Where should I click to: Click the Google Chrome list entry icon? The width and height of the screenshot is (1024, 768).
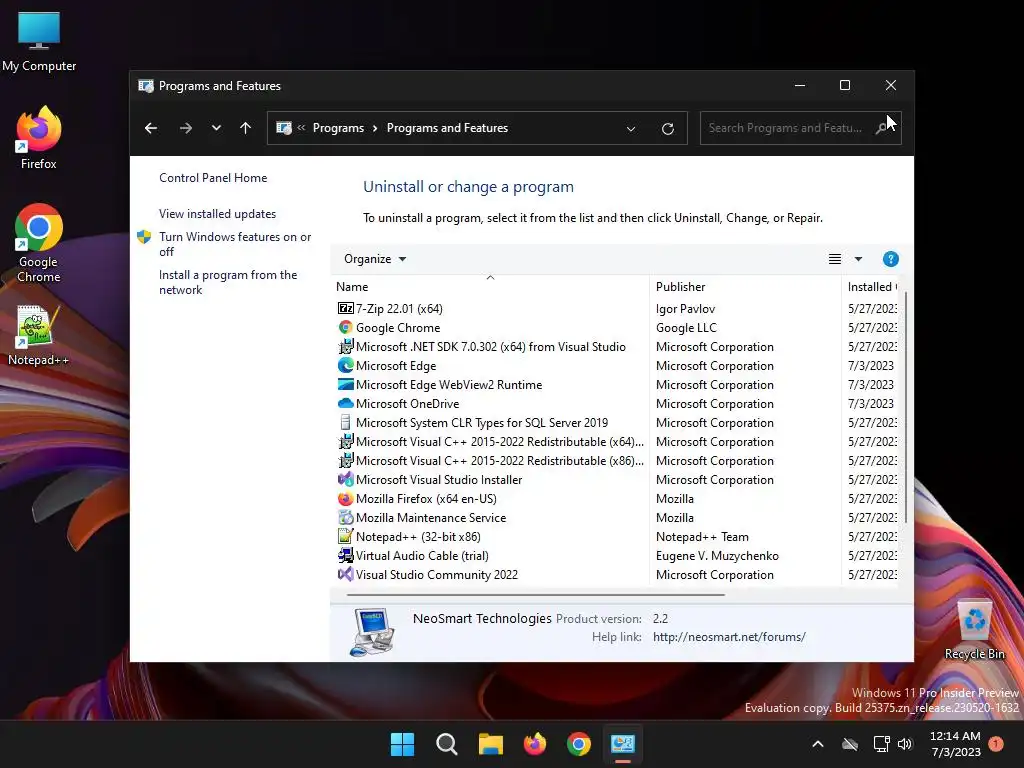[345, 327]
